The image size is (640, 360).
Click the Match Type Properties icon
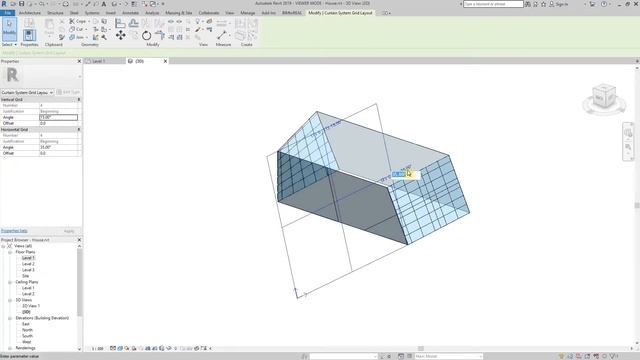click(62, 37)
